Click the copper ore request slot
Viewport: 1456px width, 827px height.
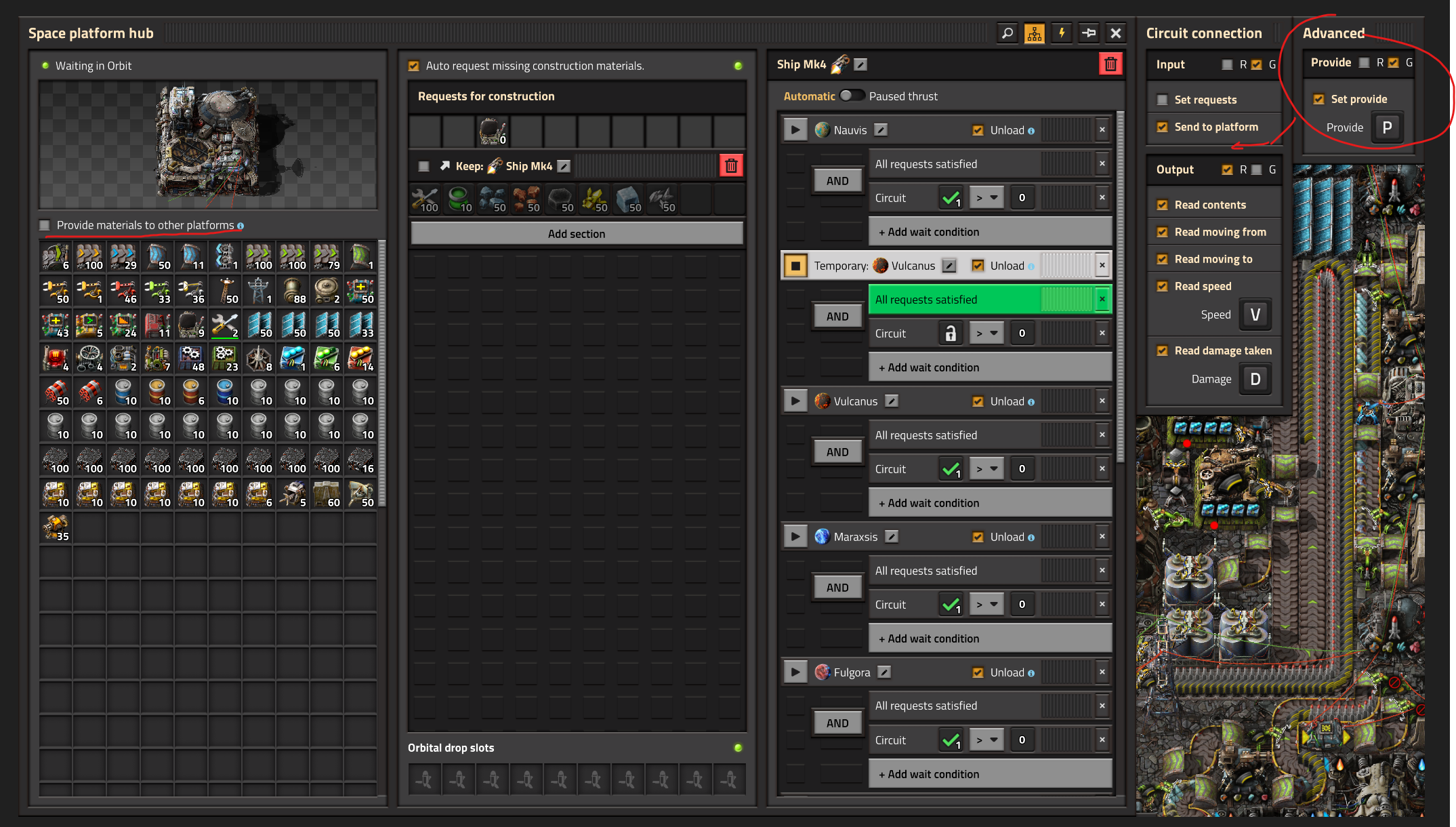click(527, 200)
